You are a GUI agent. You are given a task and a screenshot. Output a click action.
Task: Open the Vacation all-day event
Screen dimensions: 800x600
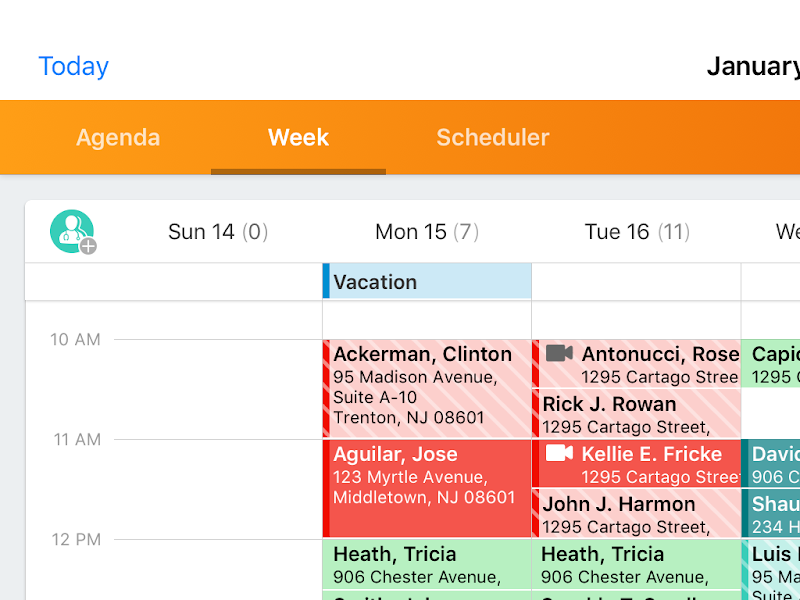[427, 282]
